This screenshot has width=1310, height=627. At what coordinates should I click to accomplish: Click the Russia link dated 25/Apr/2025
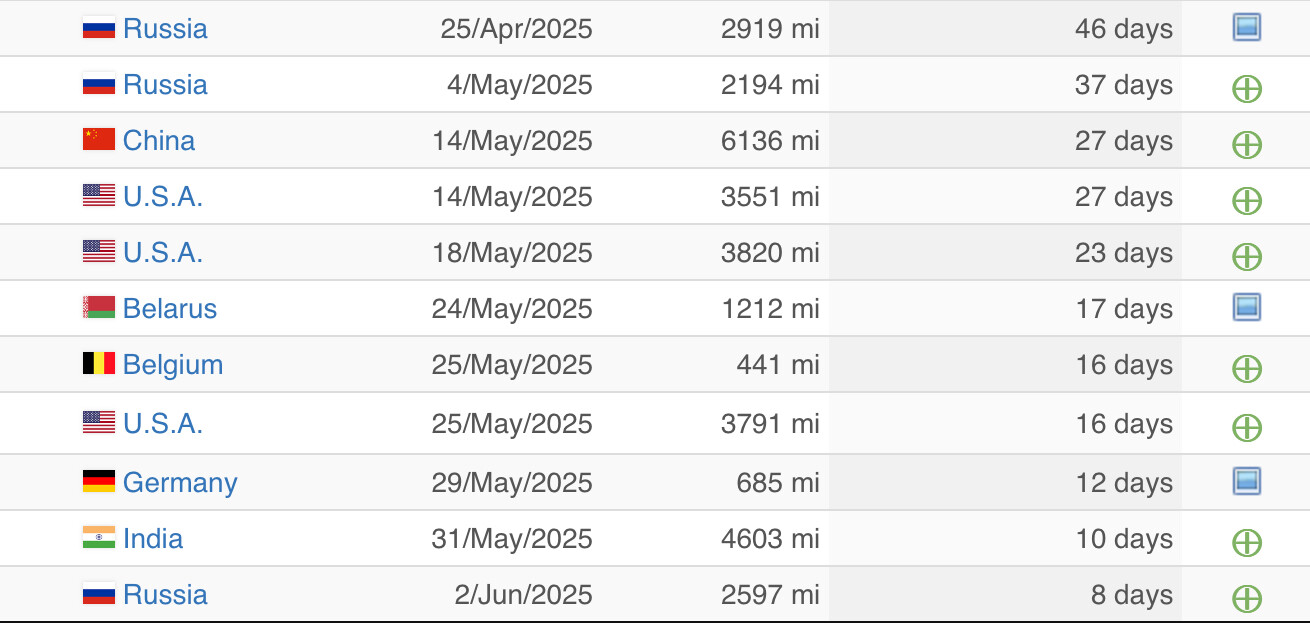pos(165,28)
